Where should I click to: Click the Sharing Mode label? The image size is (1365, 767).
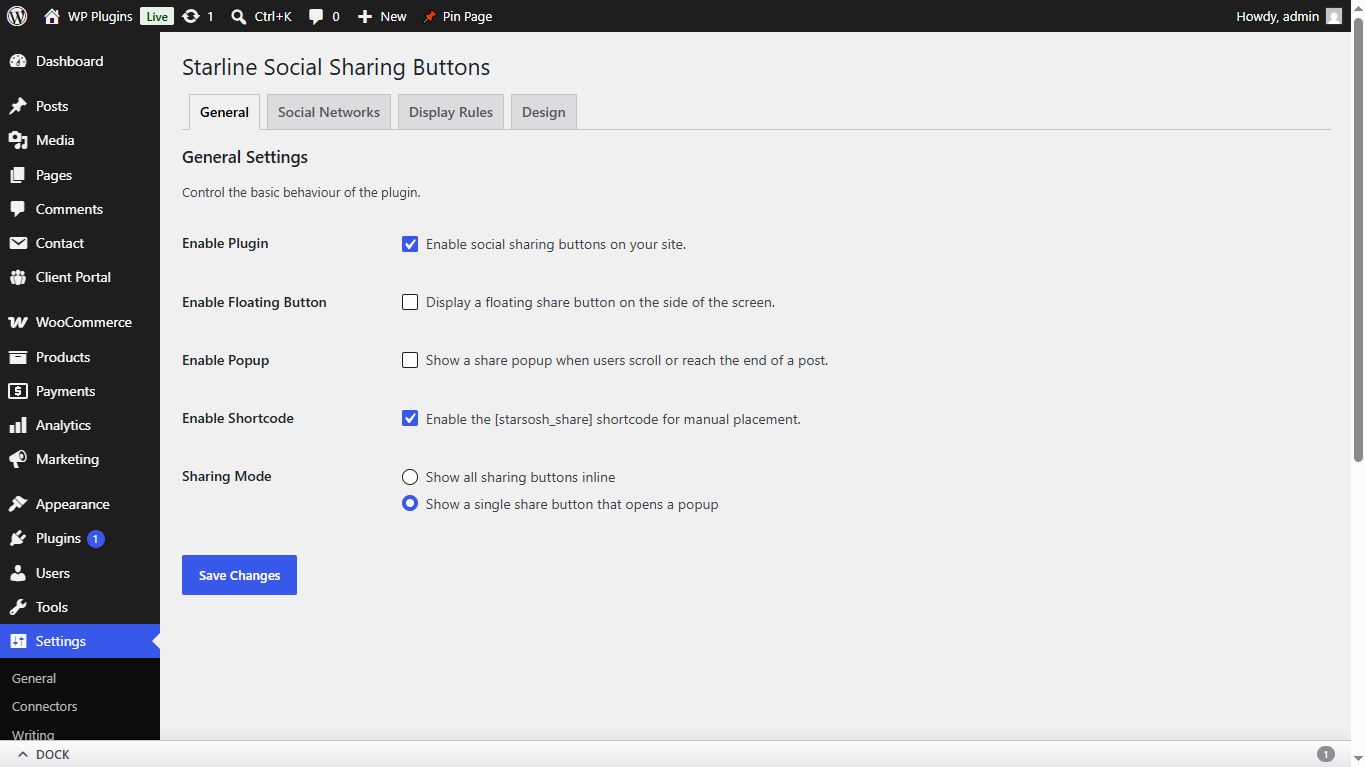(x=227, y=476)
